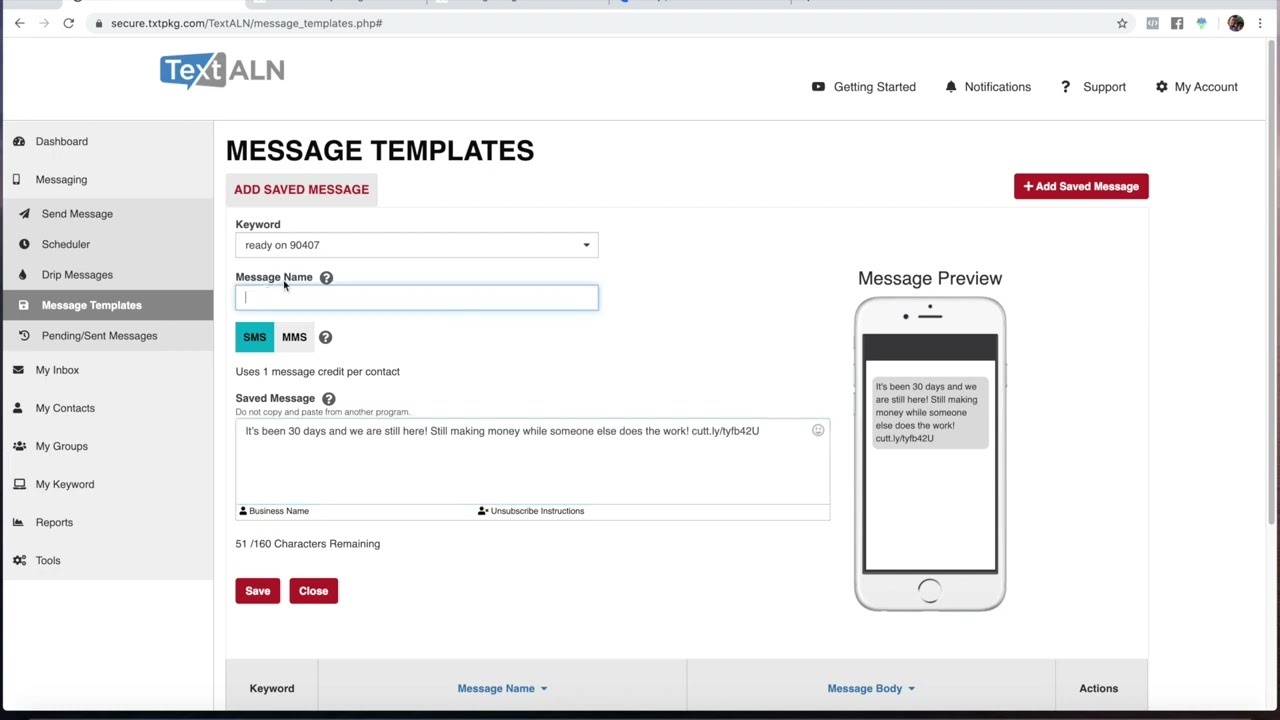Image resolution: width=1280 pixels, height=720 pixels.
Task: Click the Dashboard palette icon in sidebar
Action: pyautogui.click(x=19, y=142)
